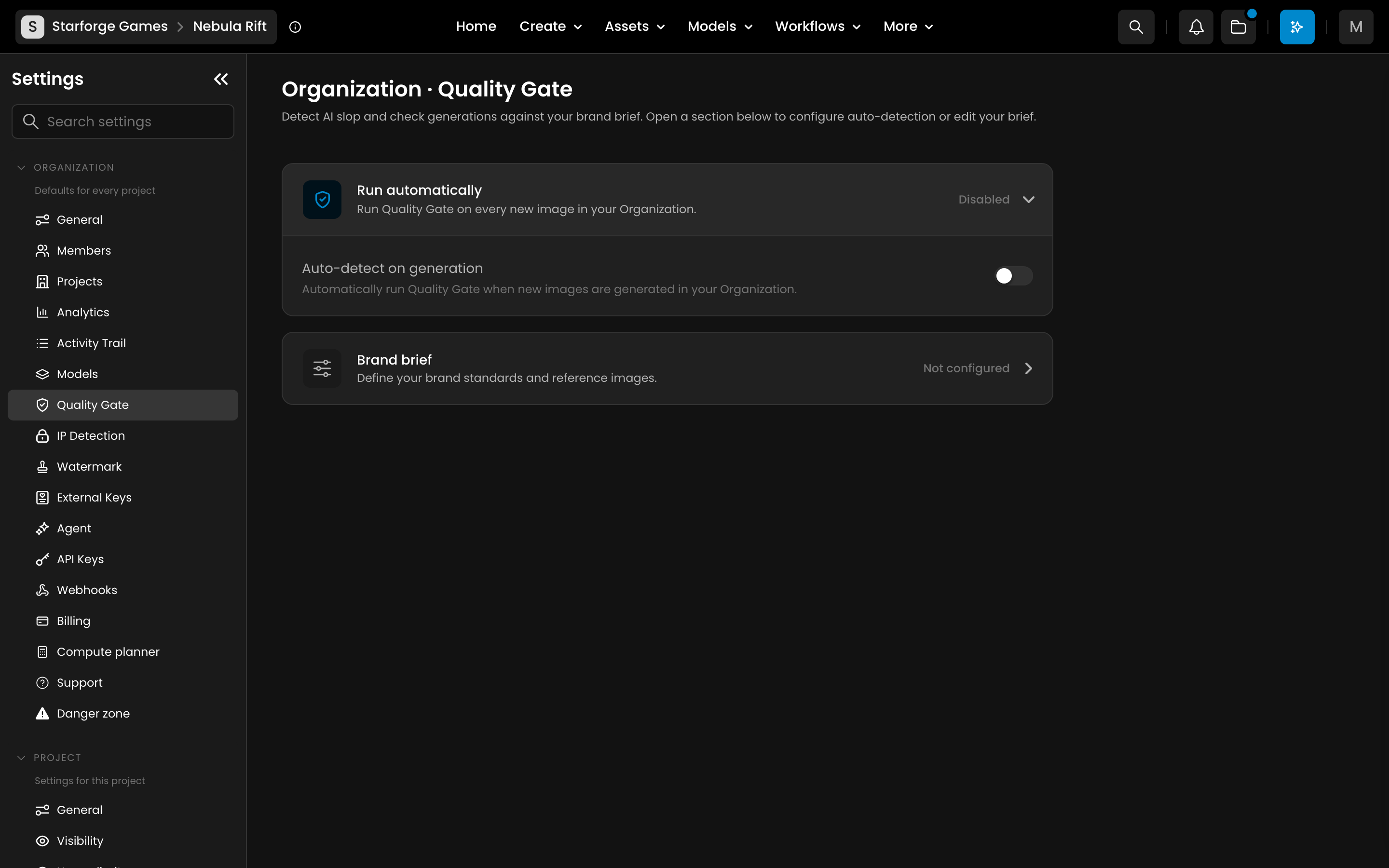The height and width of the screenshot is (868, 1389).
Task: Focus the Search settings field
Action: (x=123, y=122)
